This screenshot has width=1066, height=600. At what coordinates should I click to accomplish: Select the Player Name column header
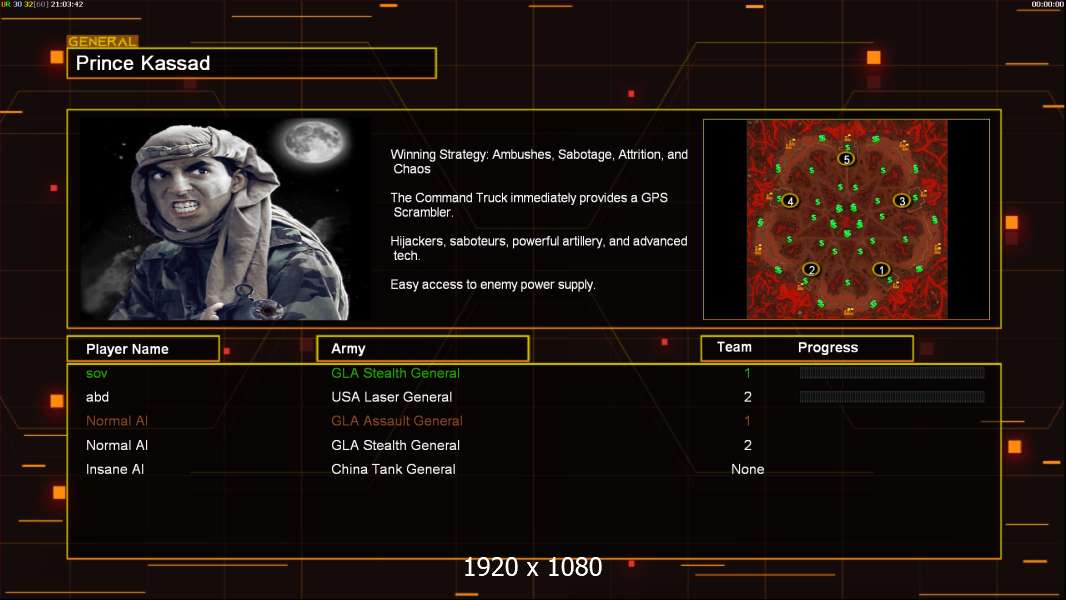pos(143,349)
